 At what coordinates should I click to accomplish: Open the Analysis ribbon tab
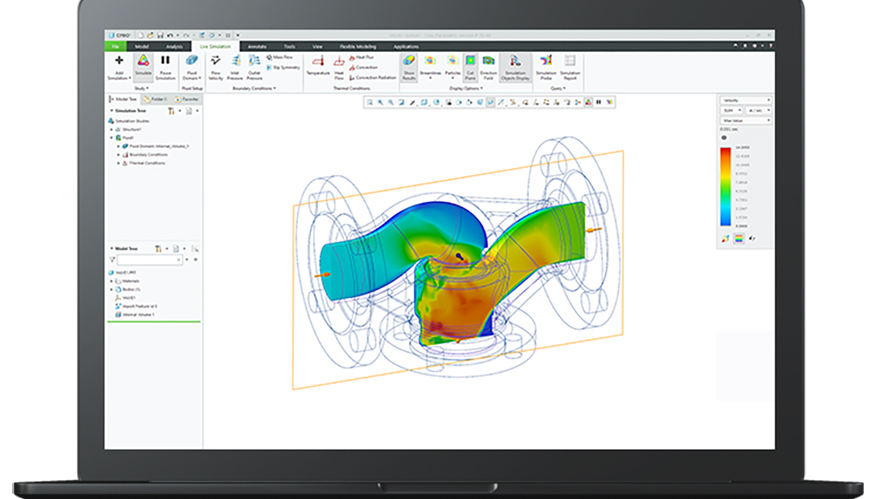pos(174,46)
